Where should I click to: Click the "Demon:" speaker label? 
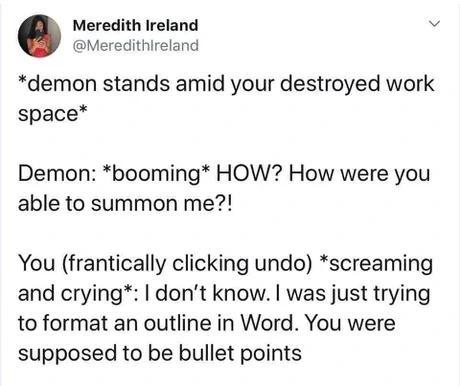tap(58, 174)
